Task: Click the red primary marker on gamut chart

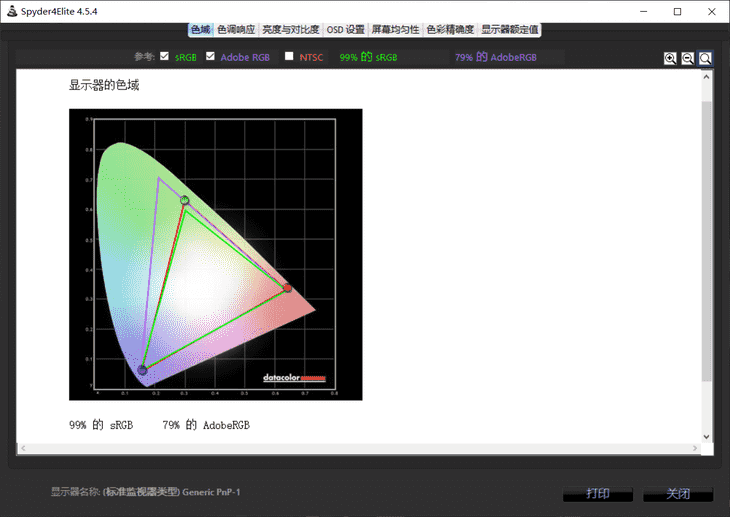Action: coord(287,288)
